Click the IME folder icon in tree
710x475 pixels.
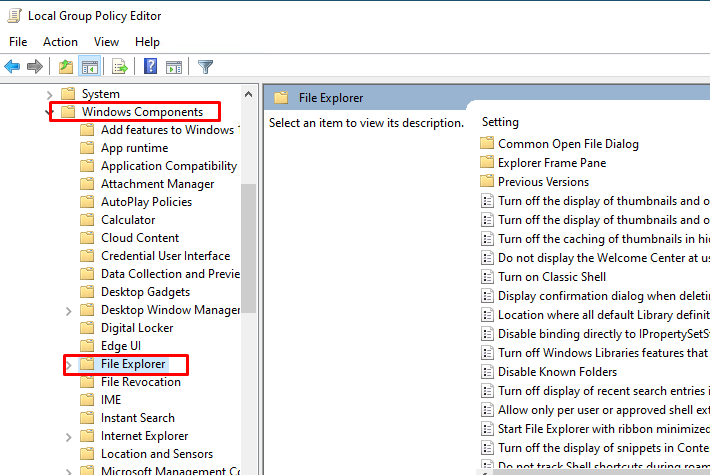coord(87,400)
